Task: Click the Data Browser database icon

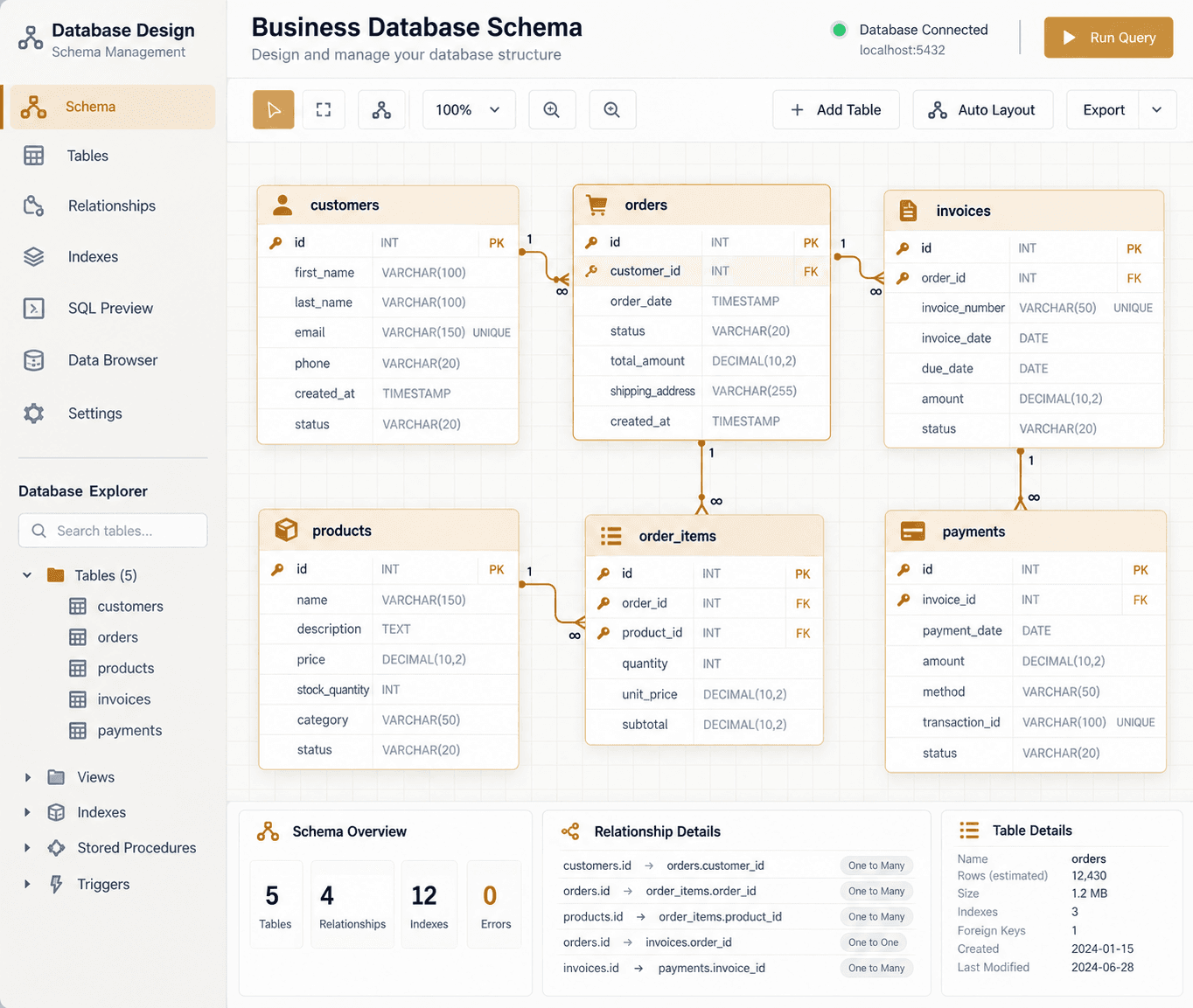Action: tap(34, 360)
